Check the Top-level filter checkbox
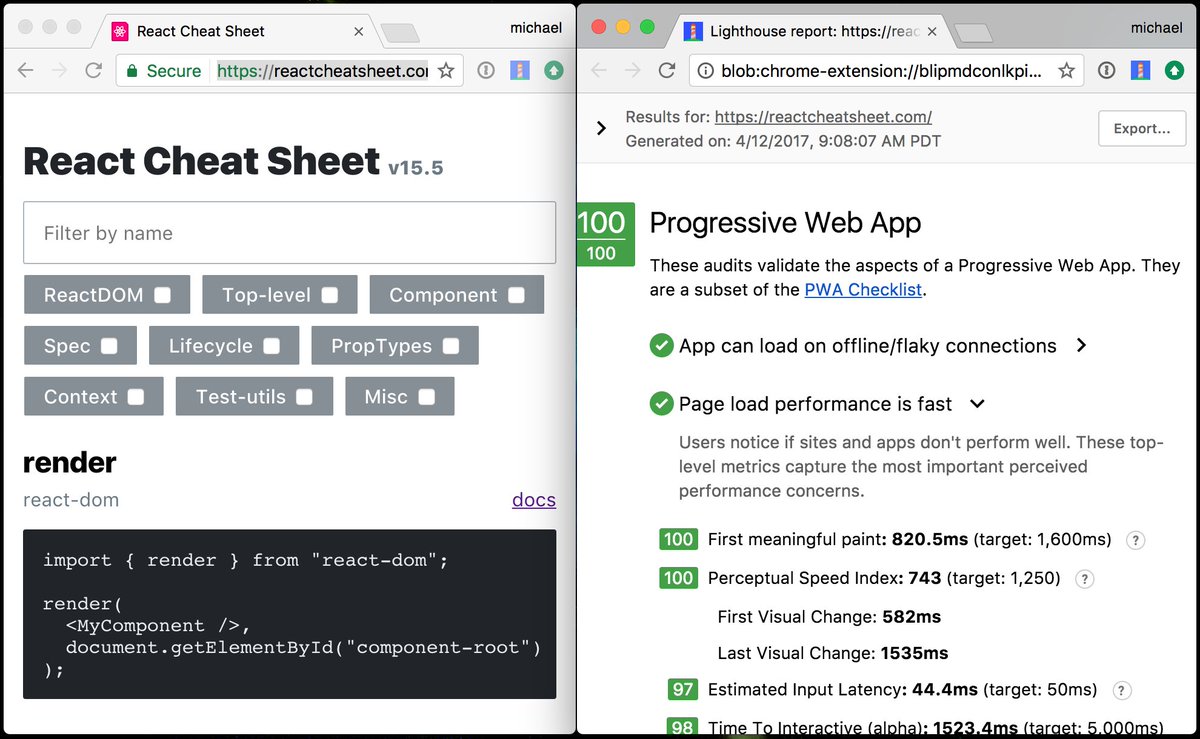1200x739 pixels. [329, 295]
